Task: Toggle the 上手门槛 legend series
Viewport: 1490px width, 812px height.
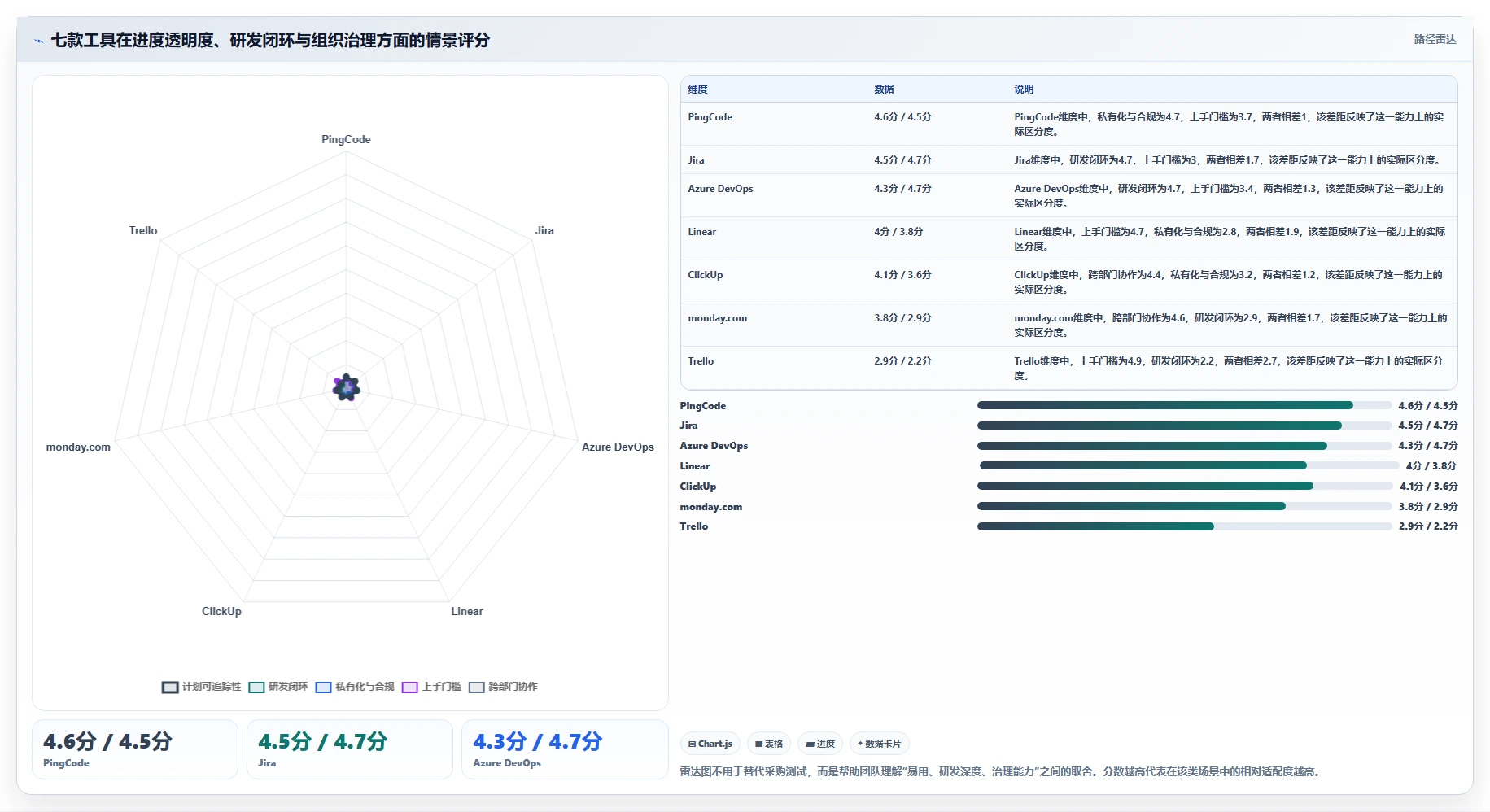Action: 431,687
